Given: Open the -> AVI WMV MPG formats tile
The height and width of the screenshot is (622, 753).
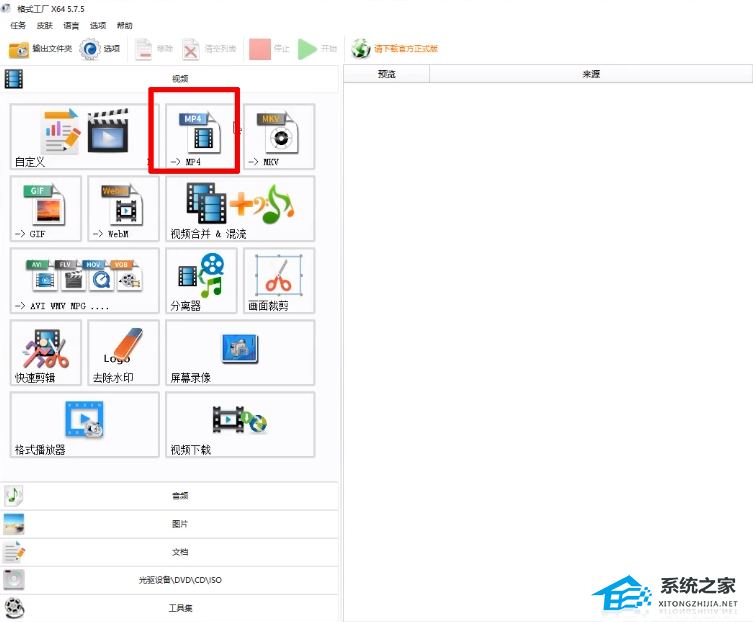Looking at the screenshot, I should [x=85, y=281].
